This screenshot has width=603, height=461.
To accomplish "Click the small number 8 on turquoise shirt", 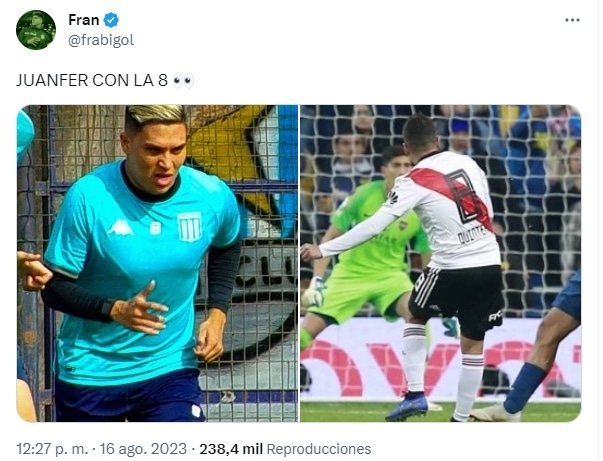I will pyautogui.click(x=155, y=228).
